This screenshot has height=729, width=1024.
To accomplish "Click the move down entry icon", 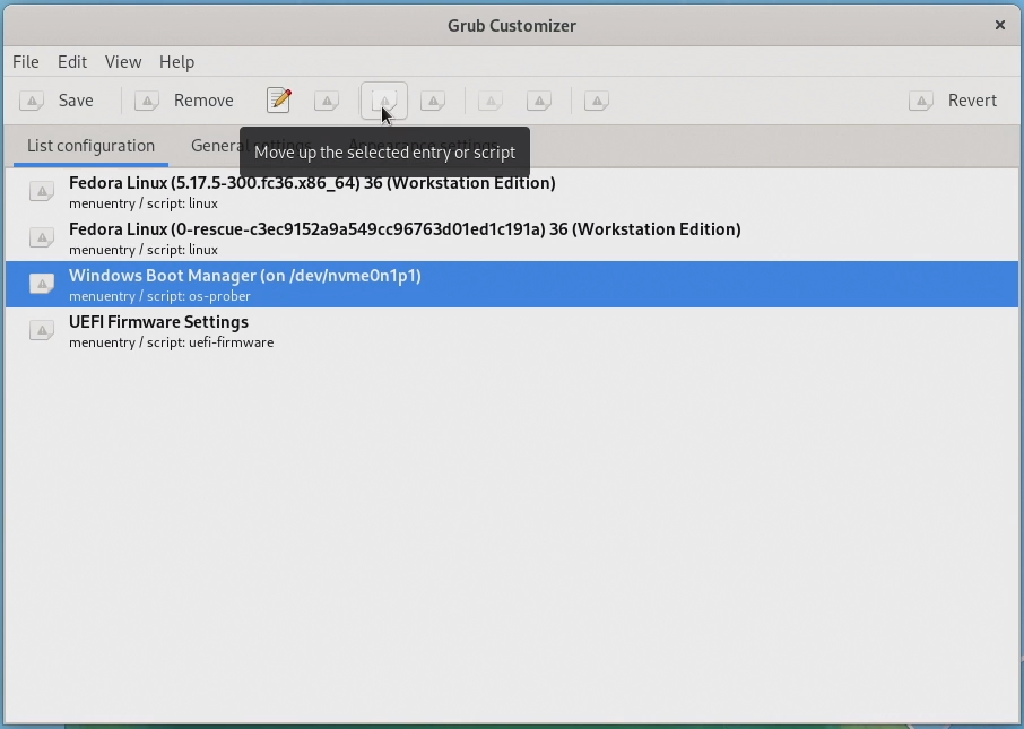I will tap(433, 100).
